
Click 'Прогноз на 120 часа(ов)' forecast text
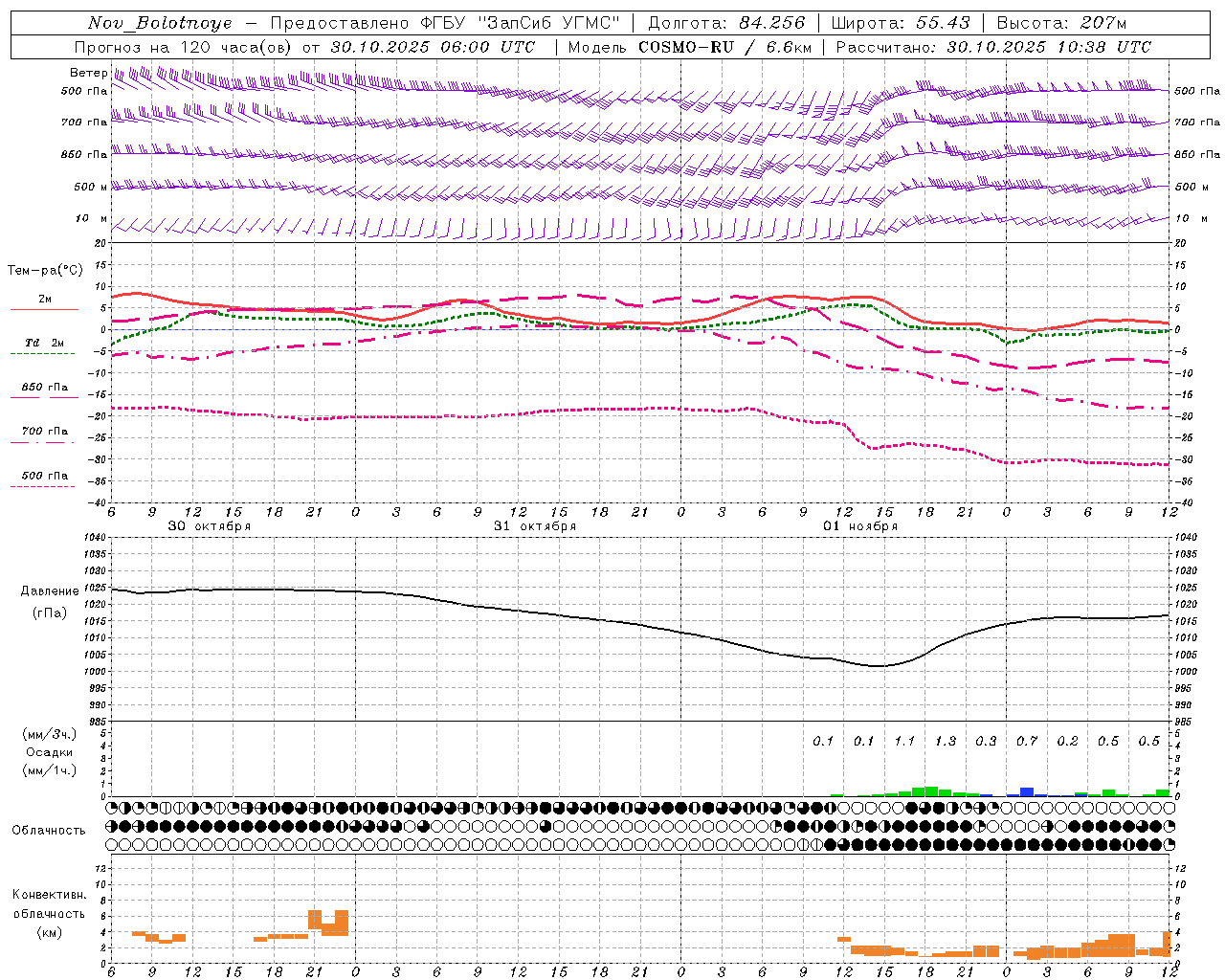pos(184,47)
